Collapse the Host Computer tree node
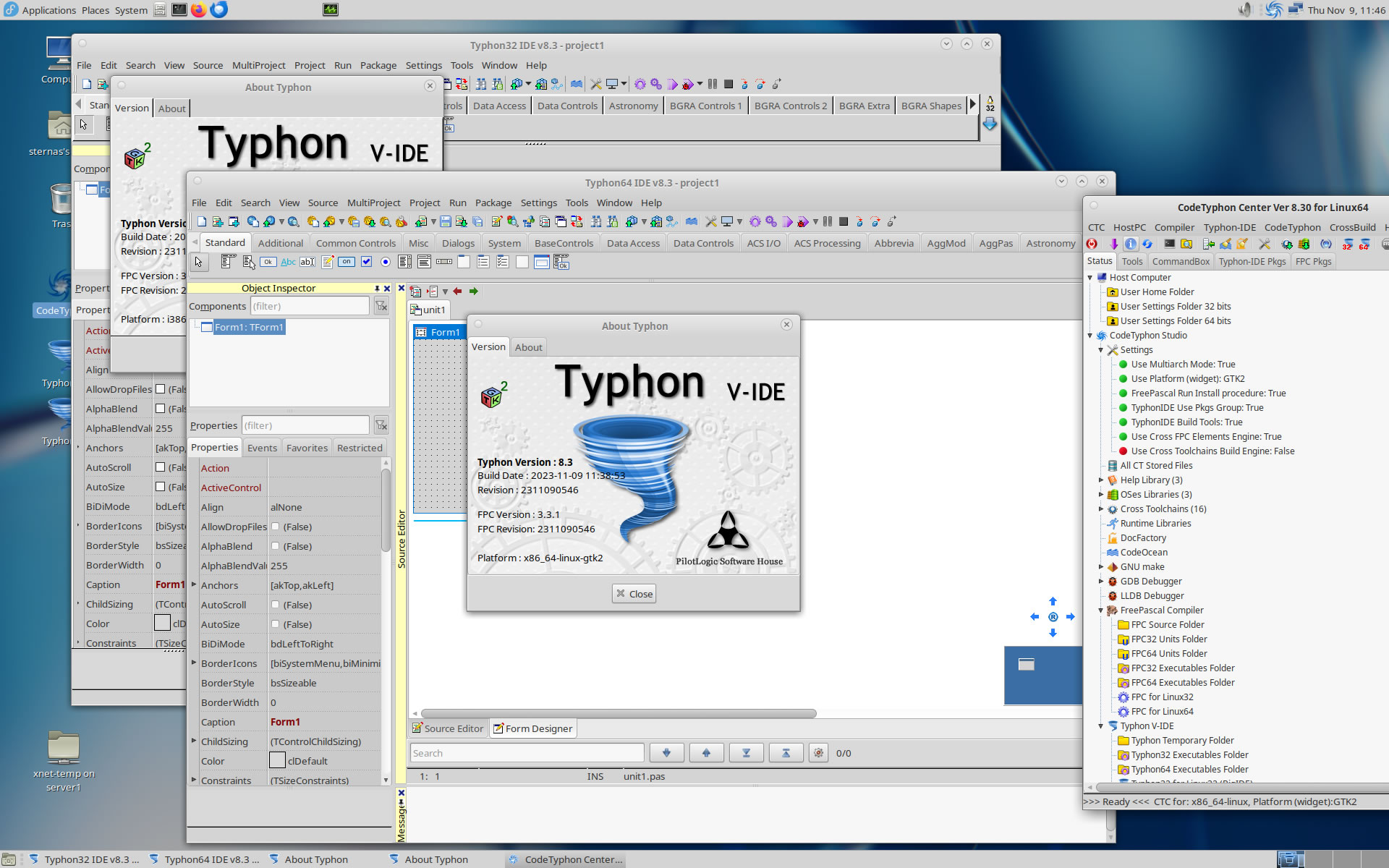The image size is (1389, 868). pos(1090,277)
